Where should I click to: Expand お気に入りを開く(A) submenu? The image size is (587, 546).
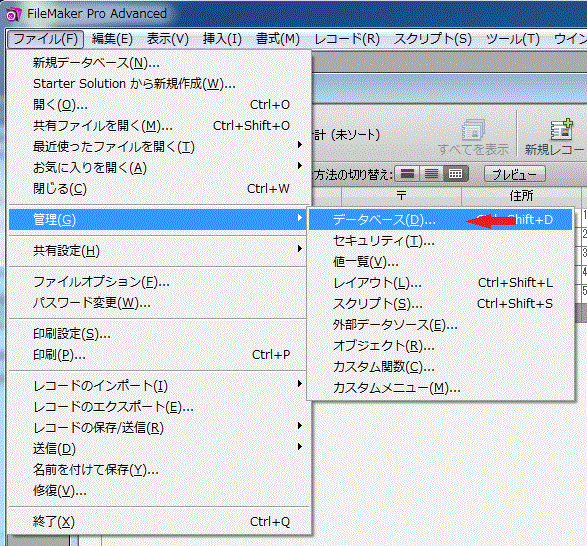coord(160,168)
